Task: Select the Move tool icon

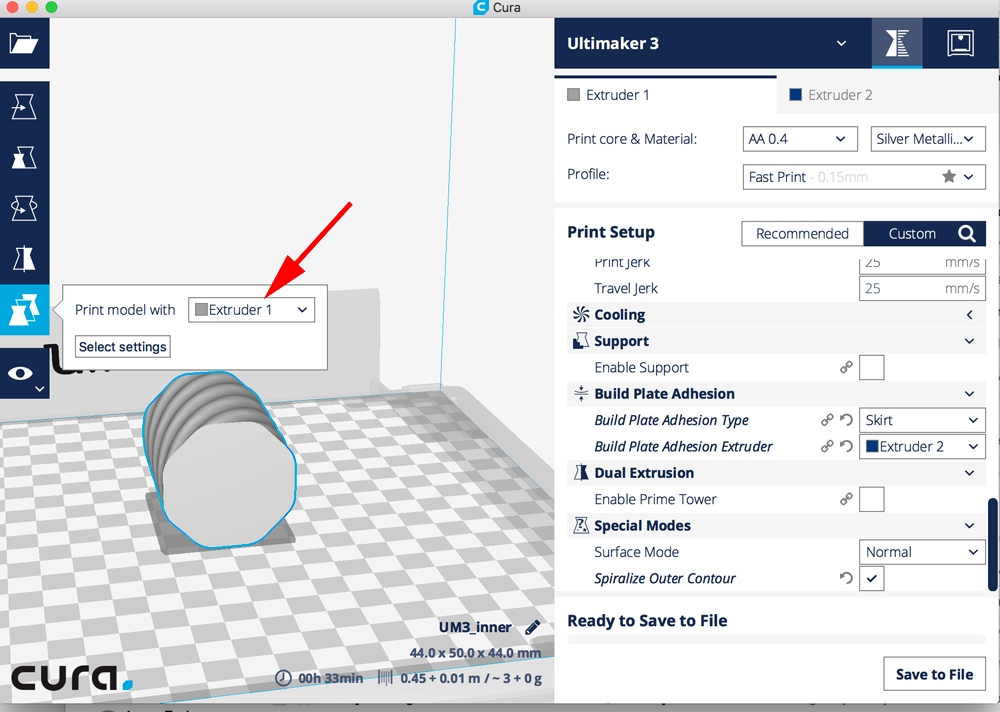Action: point(24,107)
